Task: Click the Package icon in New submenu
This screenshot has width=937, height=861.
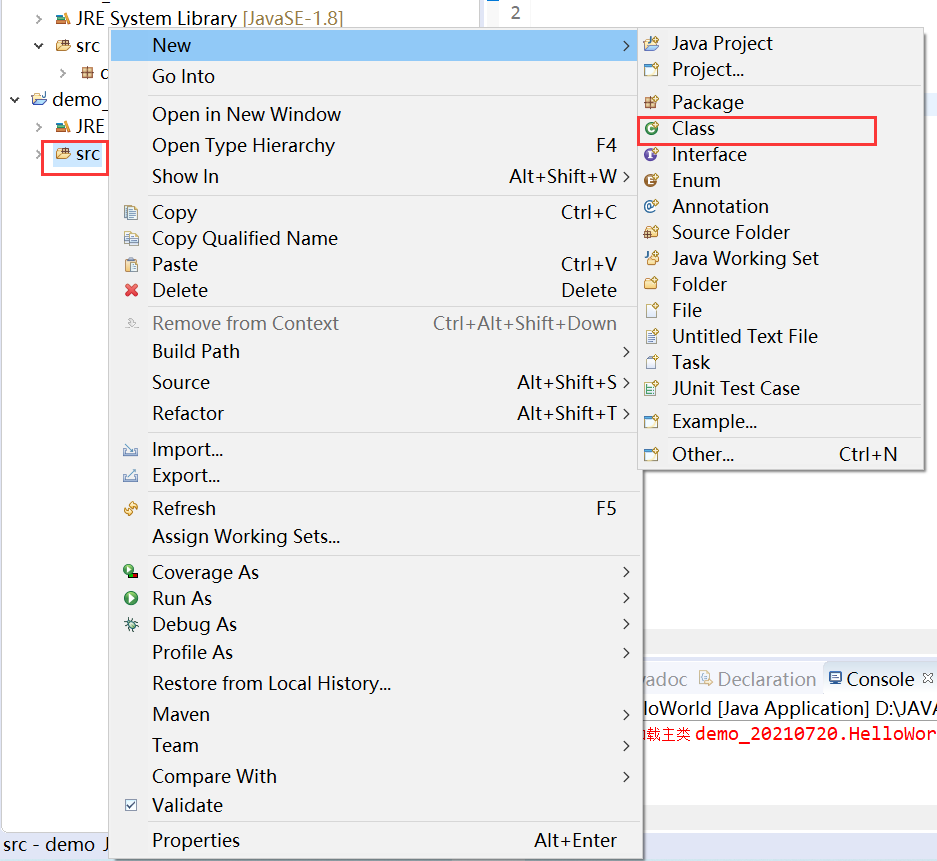Action: click(x=651, y=102)
